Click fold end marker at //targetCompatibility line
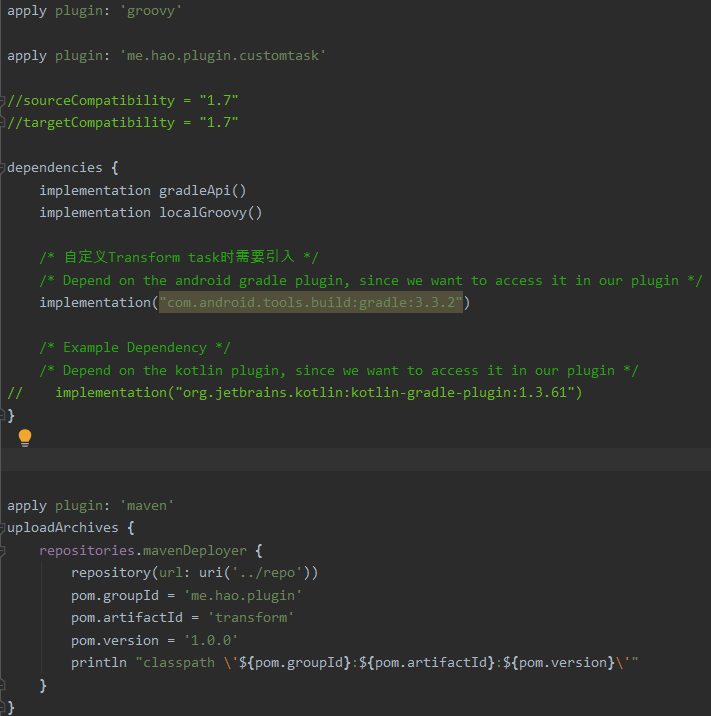The height and width of the screenshot is (716, 711). tap(2, 123)
